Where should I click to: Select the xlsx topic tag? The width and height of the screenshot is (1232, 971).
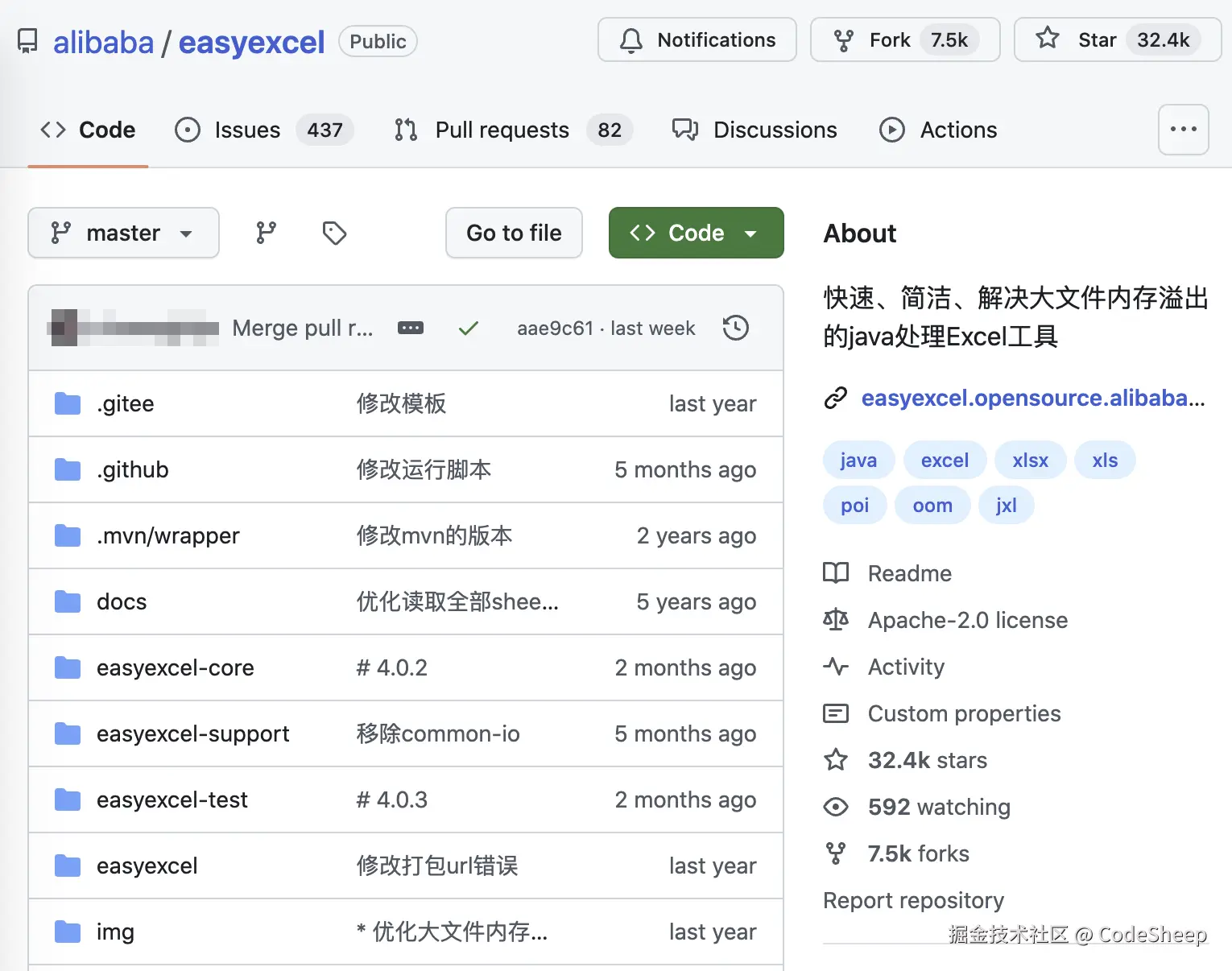point(1031,460)
